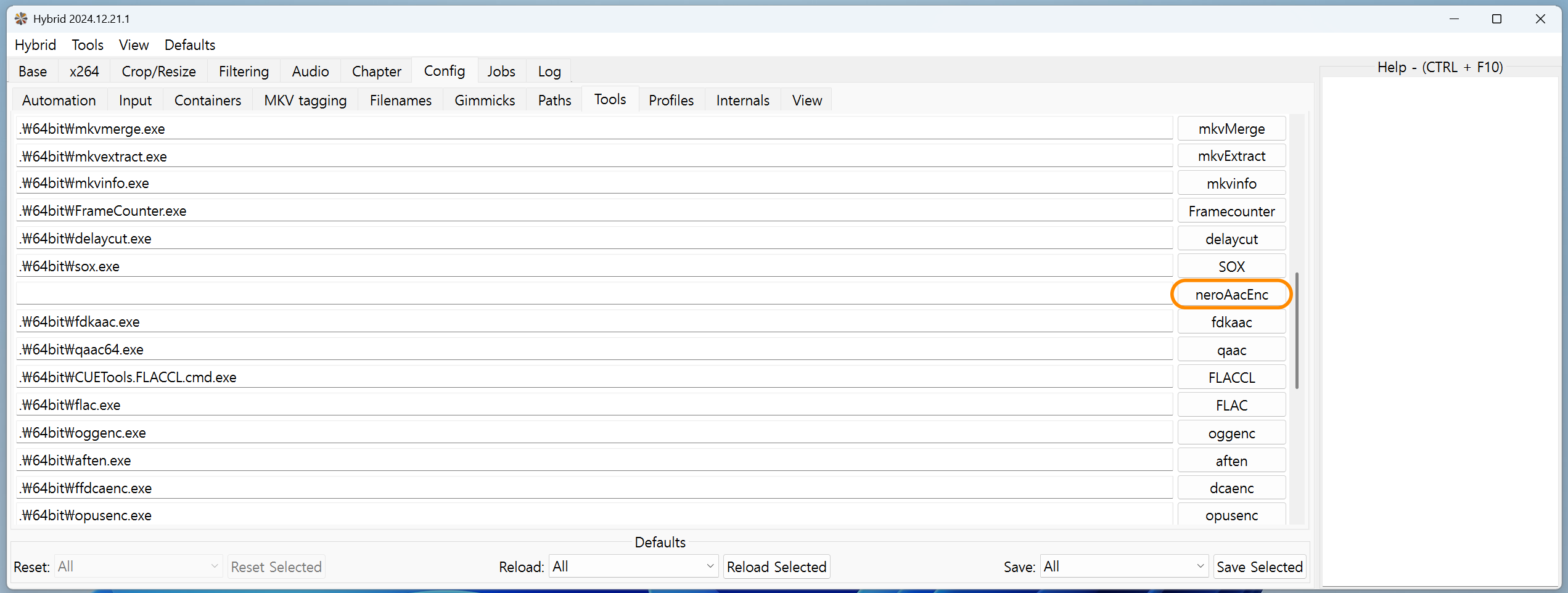Switch to the Paths sub-tab
Image resolution: width=1568 pixels, height=593 pixels.
coord(555,100)
